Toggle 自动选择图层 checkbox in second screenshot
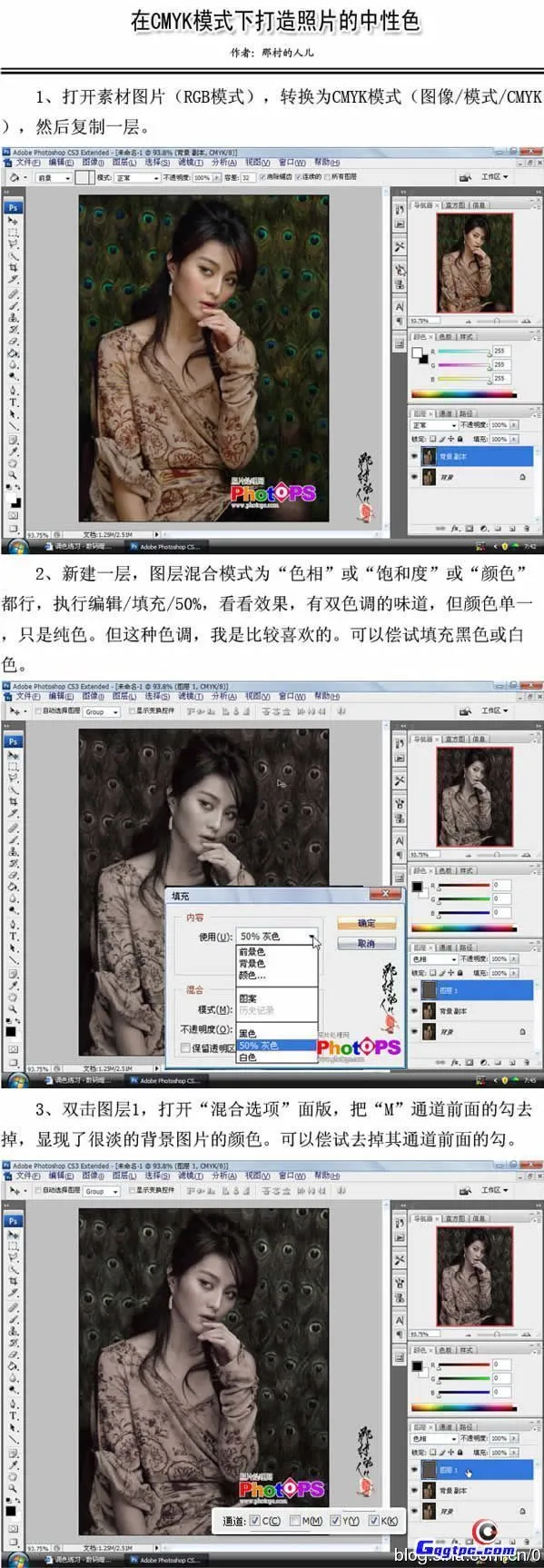The width and height of the screenshot is (544, 1568). tap(37, 711)
